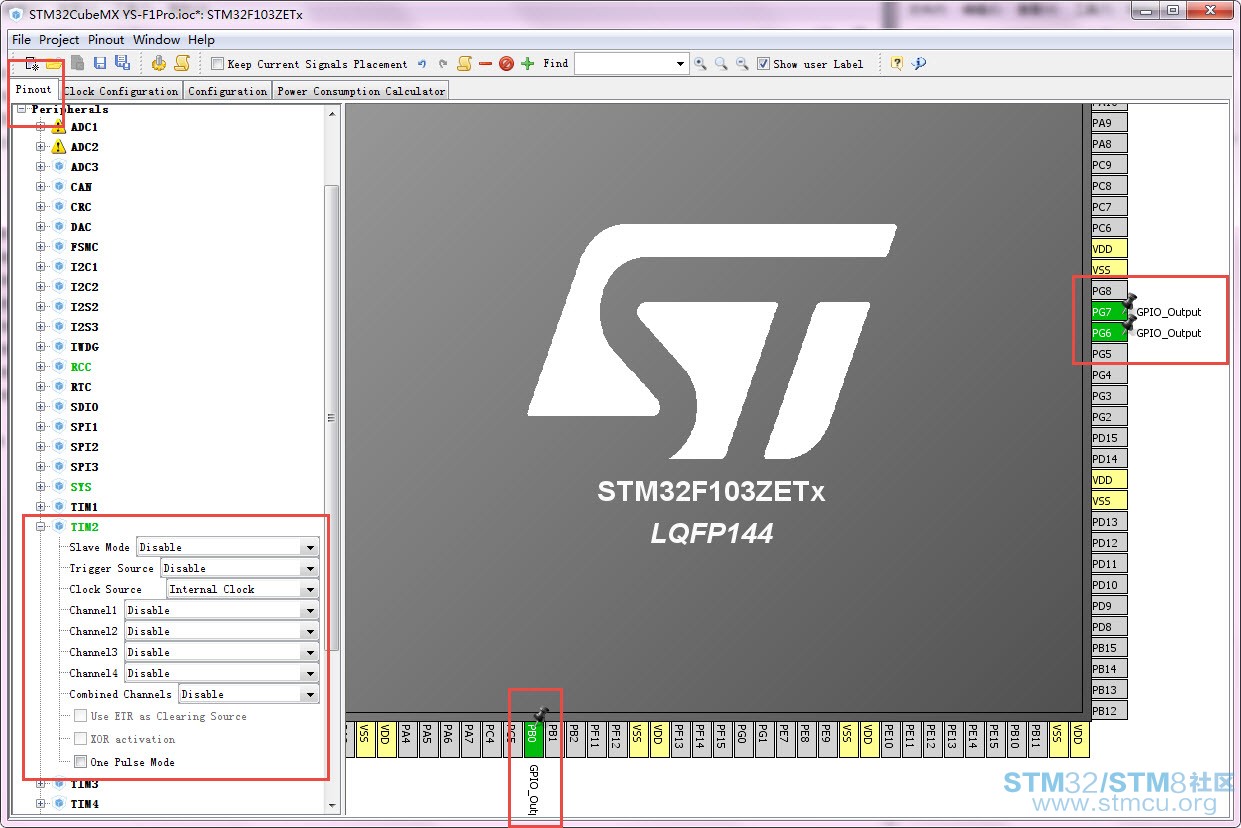The height and width of the screenshot is (828, 1241).
Task: Open the File menu
Action: coord(21,40)
